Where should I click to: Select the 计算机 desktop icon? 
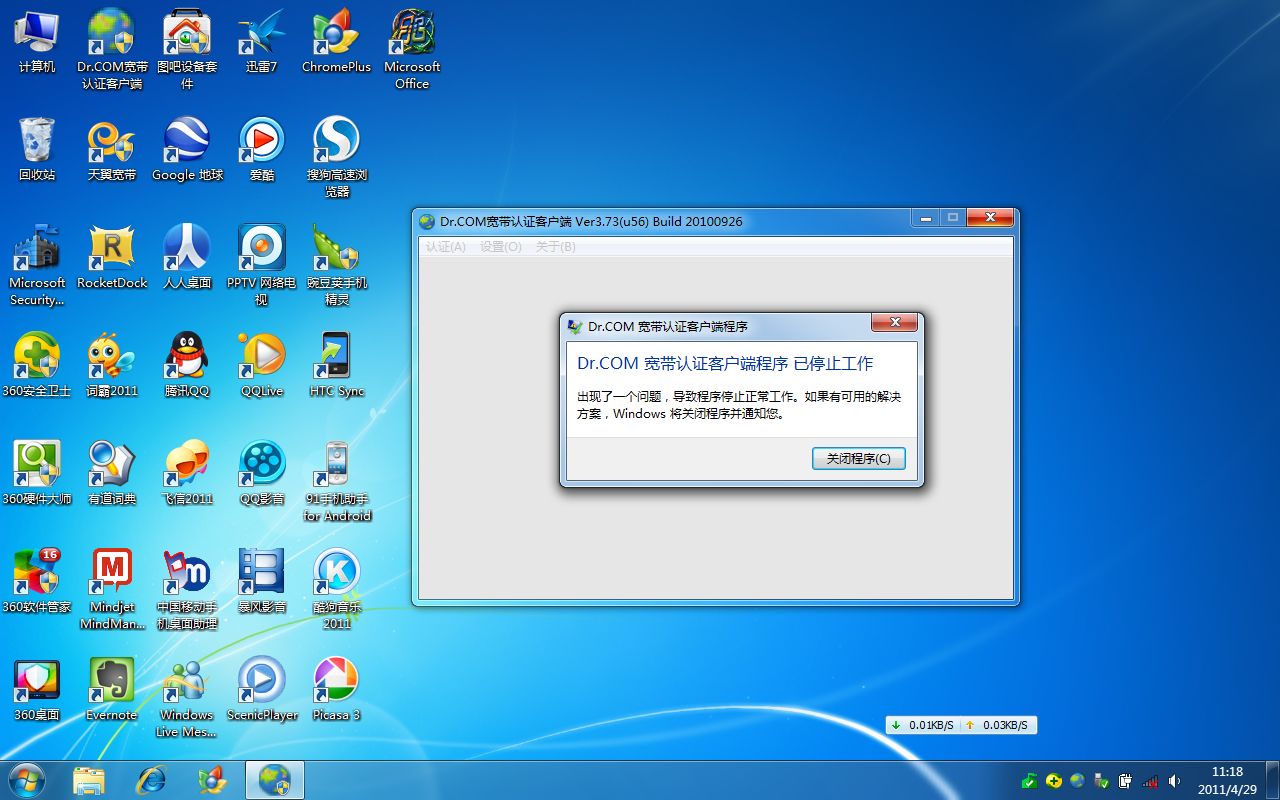coord(37,42)
